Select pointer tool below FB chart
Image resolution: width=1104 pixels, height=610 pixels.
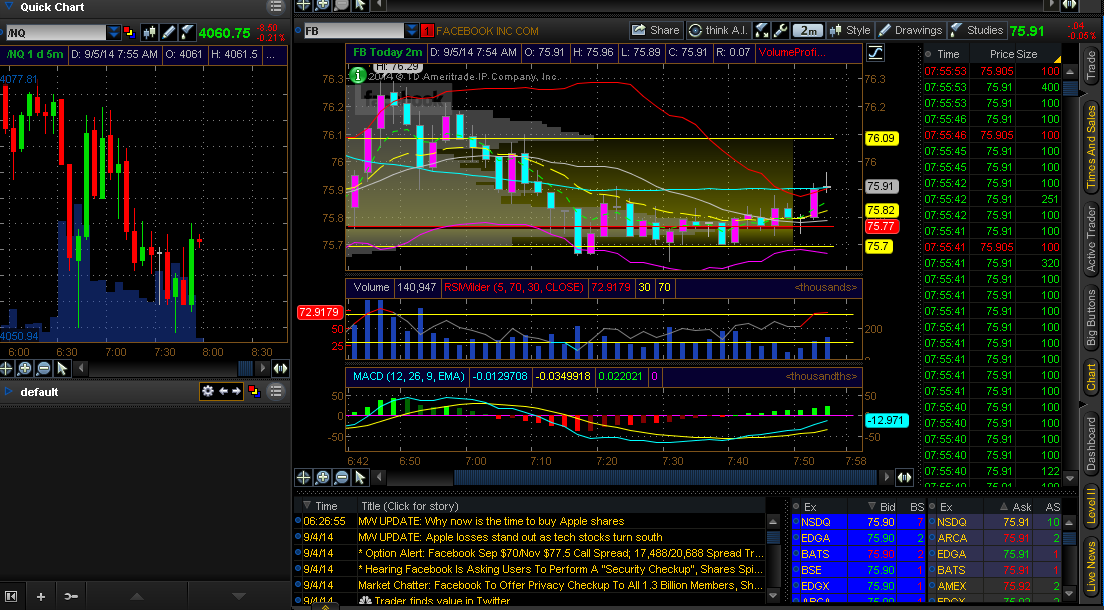tap(360, 477)
